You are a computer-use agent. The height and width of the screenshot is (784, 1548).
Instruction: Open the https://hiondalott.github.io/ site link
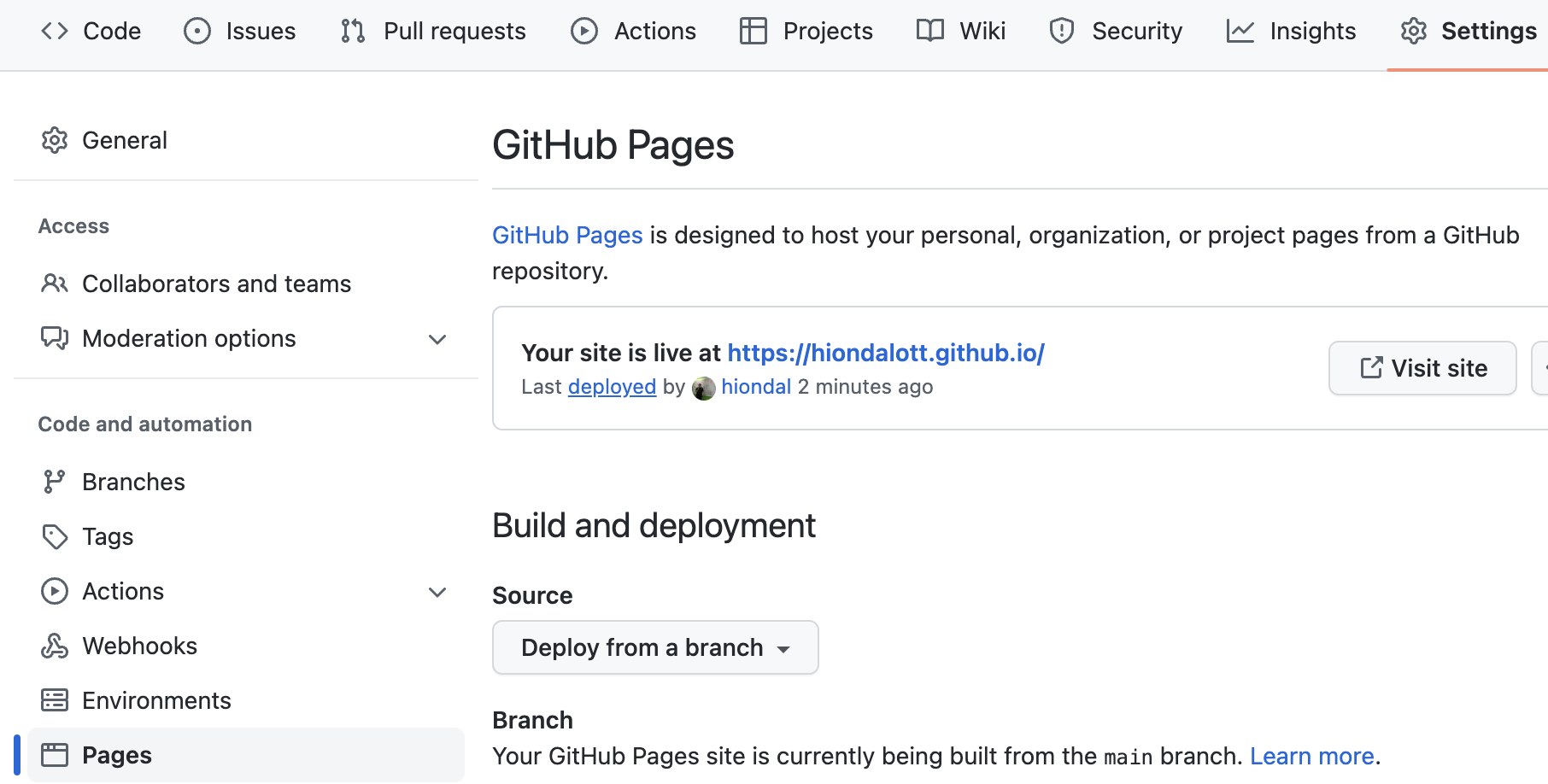(x=886, y=353)
